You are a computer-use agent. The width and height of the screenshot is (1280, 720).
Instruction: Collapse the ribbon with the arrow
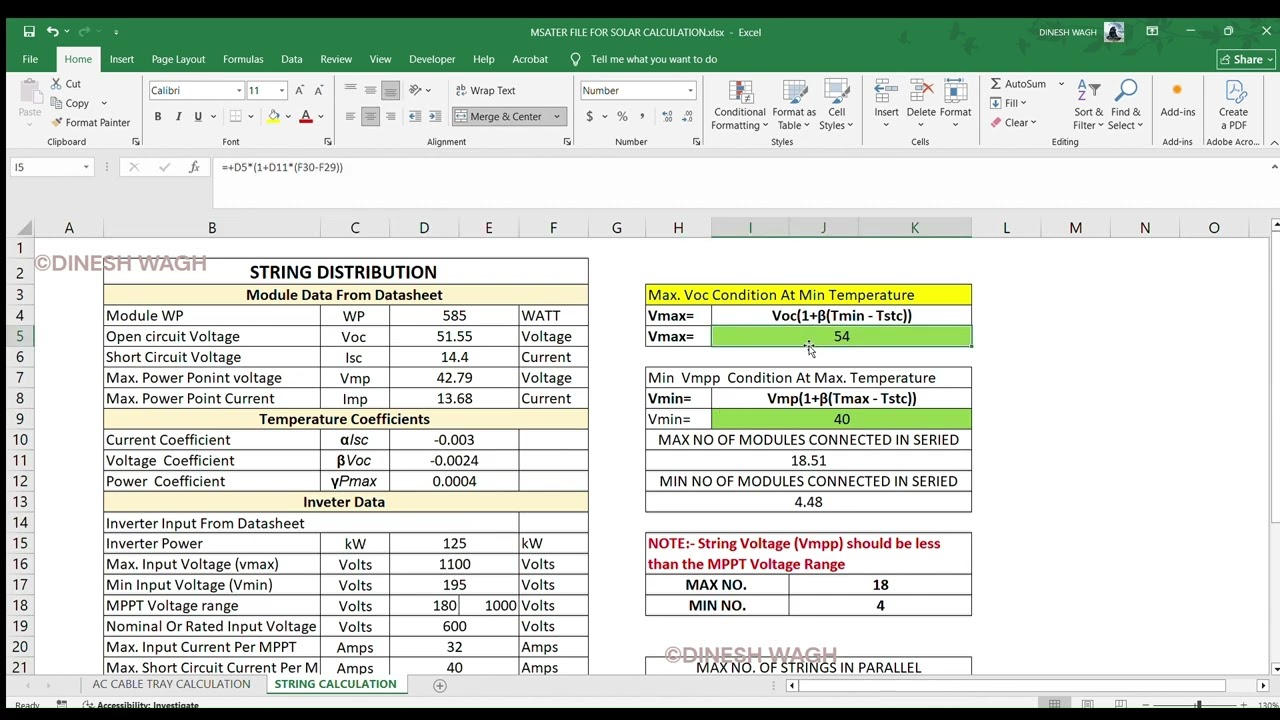(x=1273, y=142)
